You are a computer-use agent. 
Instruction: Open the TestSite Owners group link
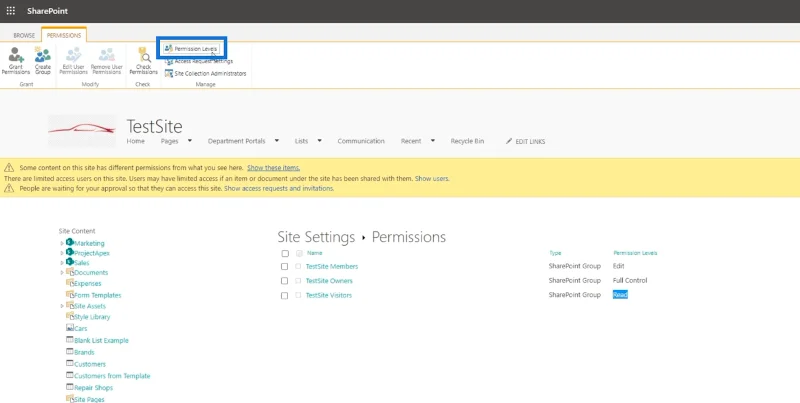[x=329, y=281]
